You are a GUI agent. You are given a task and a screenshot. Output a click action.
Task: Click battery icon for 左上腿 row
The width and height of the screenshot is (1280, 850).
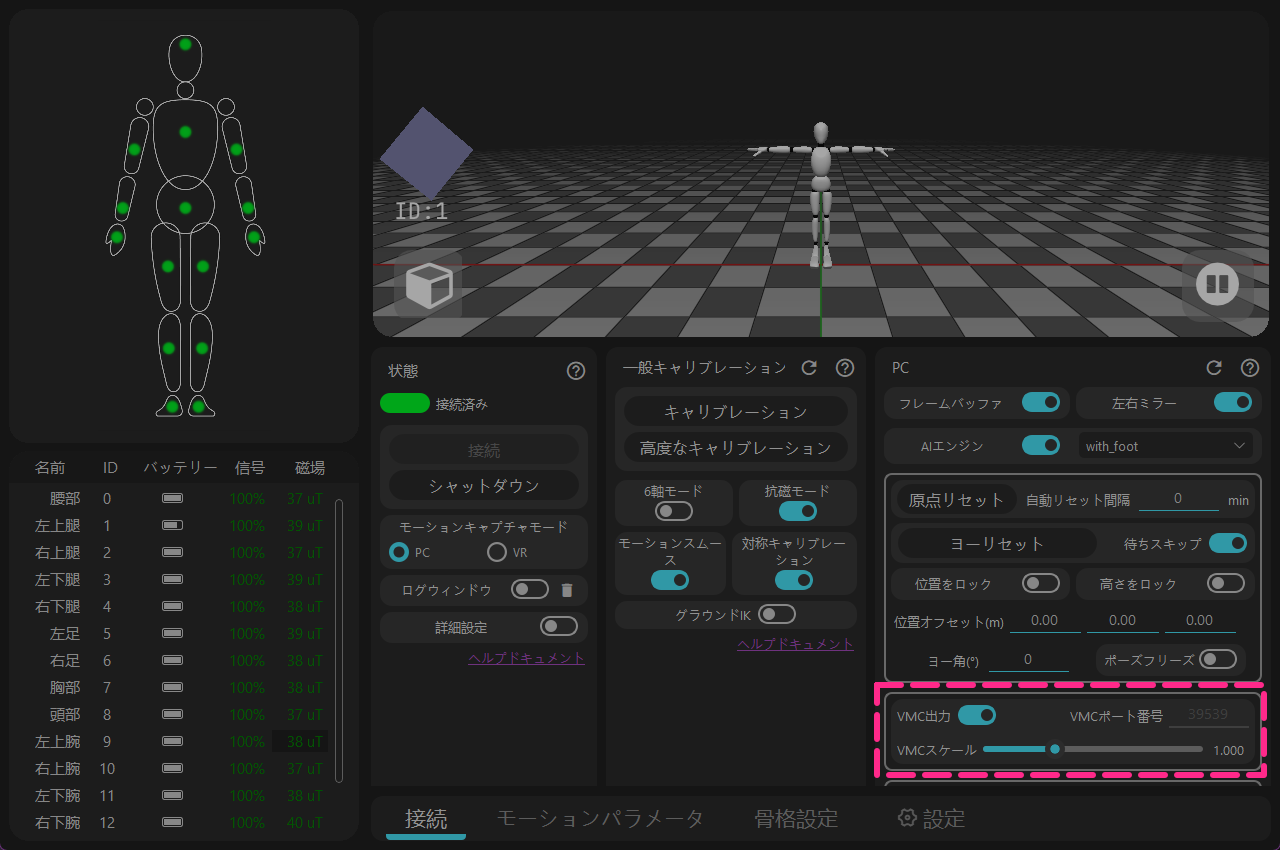pos(173,525)
